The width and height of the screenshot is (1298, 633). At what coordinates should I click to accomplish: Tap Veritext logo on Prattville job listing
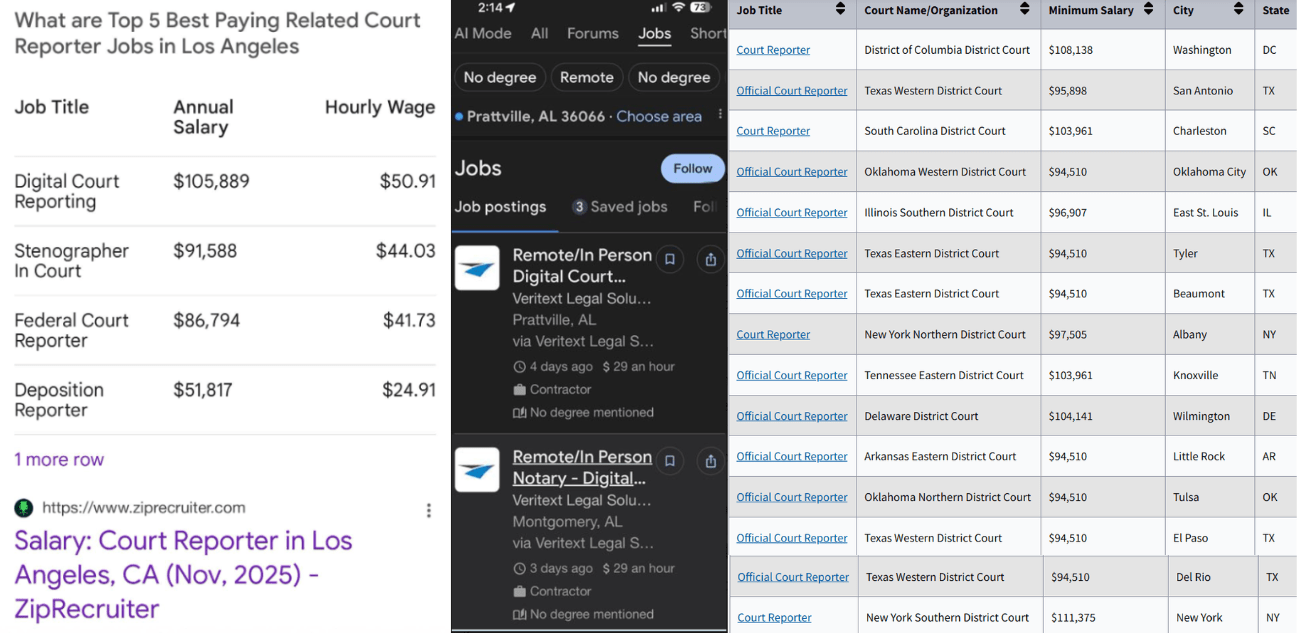477,268
